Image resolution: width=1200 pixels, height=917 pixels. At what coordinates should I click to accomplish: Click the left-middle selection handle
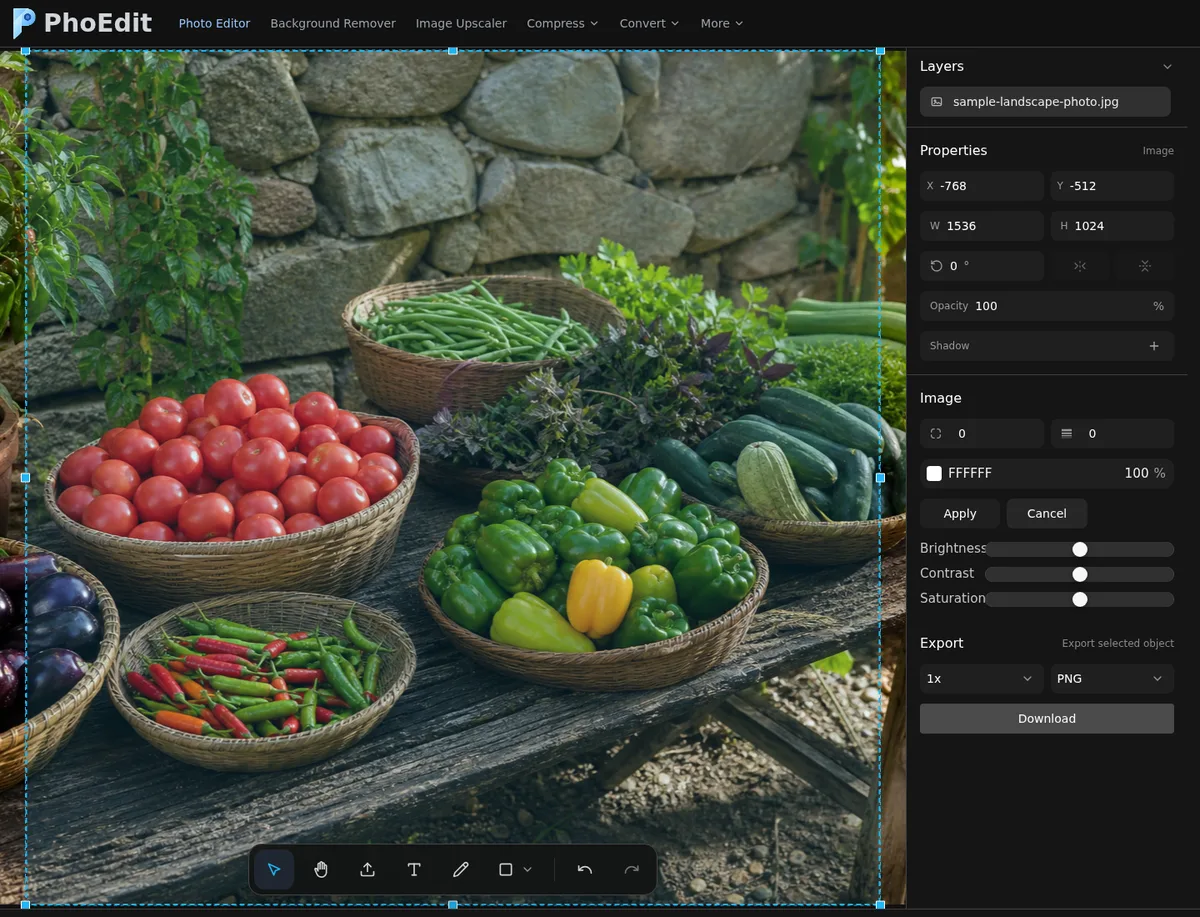(x=25, y=478)
